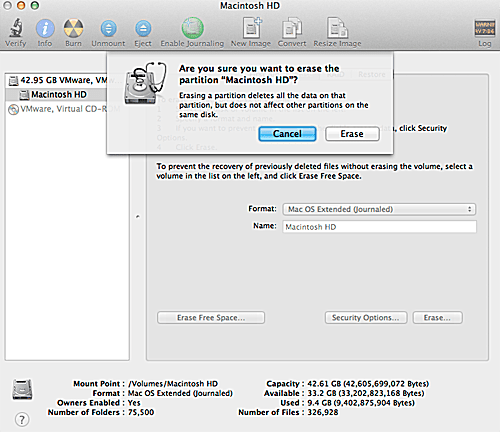Cancel the erase confirmation dialog
The width and height of the screenshot is (500, 432).
[x=287, y=134]
